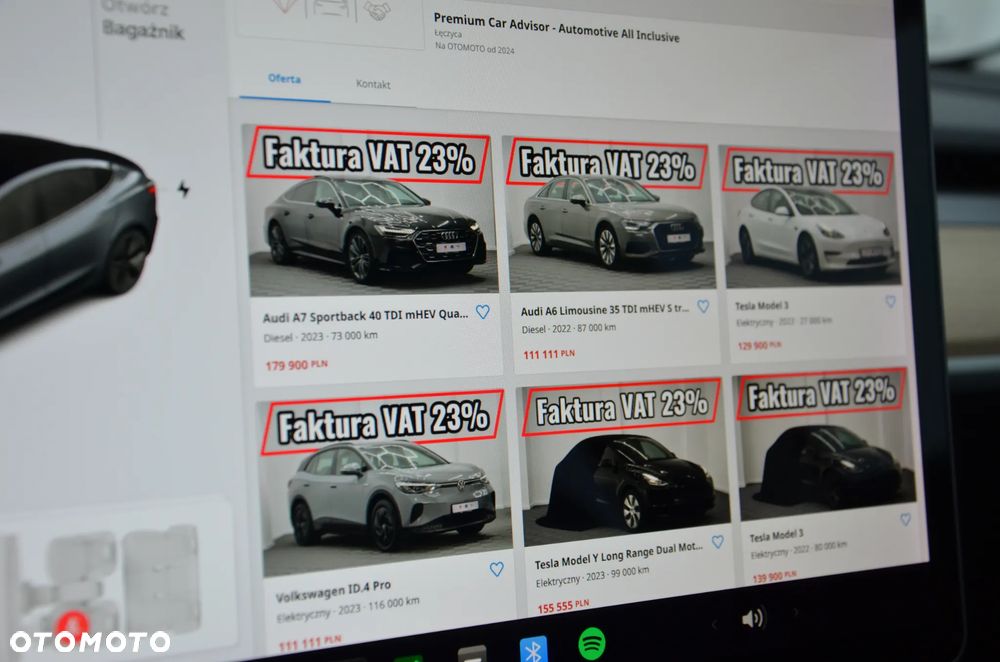Open the 139 900 PLN Tesla Model 3 photo
Screen dimensions: 1000x662
825,445
